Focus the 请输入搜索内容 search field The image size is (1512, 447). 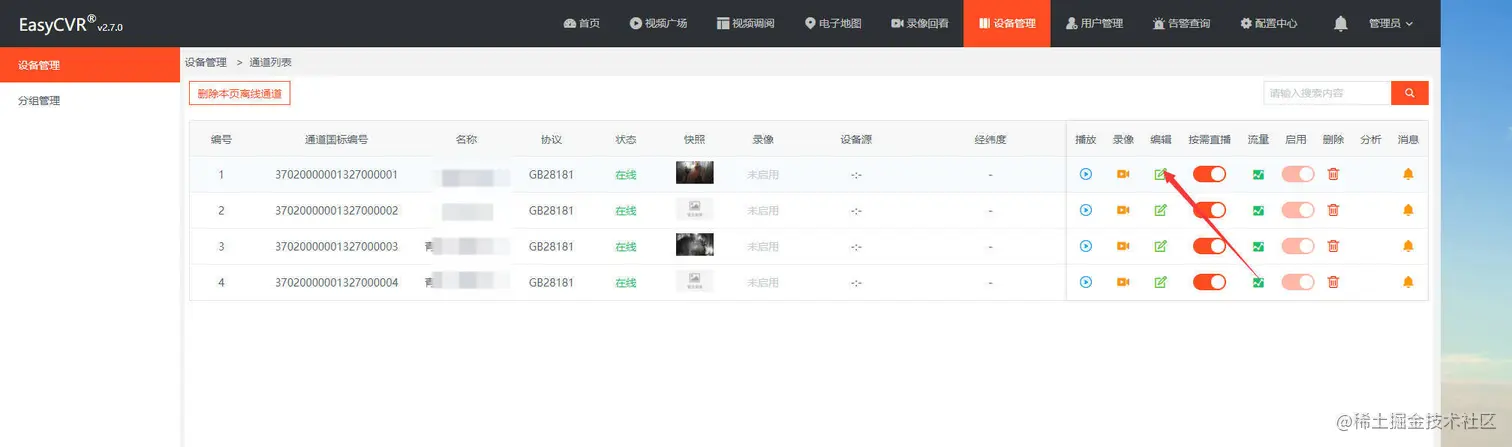1327,93
